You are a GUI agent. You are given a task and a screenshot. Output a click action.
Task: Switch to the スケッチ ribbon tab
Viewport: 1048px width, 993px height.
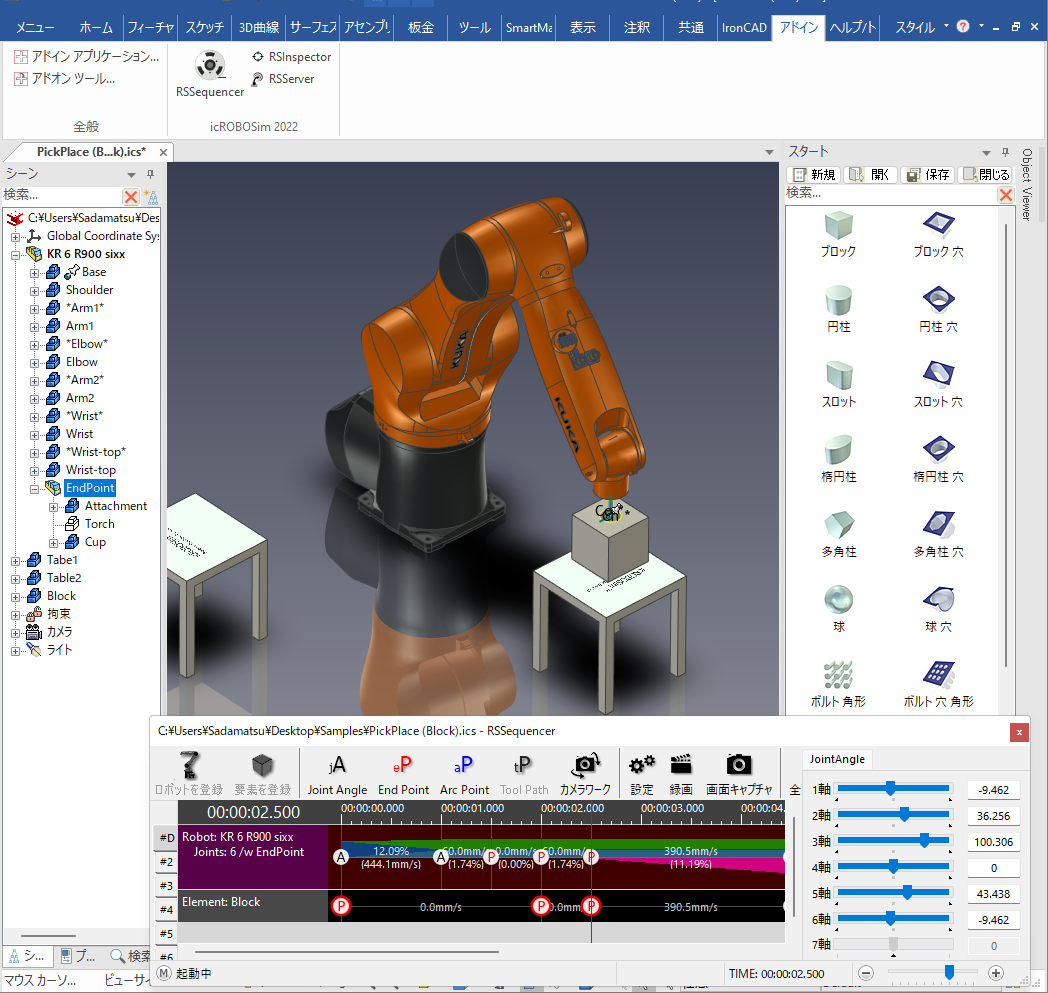pyautogui.click(x=204, y=27)
